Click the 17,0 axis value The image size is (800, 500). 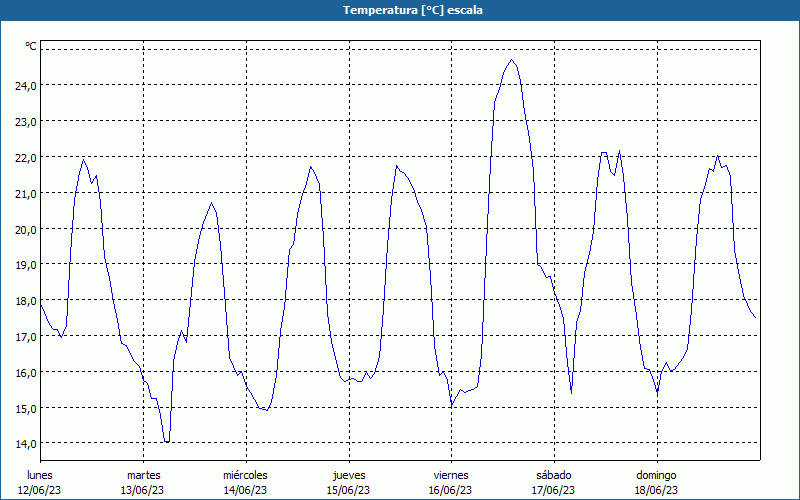[x=26, y=337]
